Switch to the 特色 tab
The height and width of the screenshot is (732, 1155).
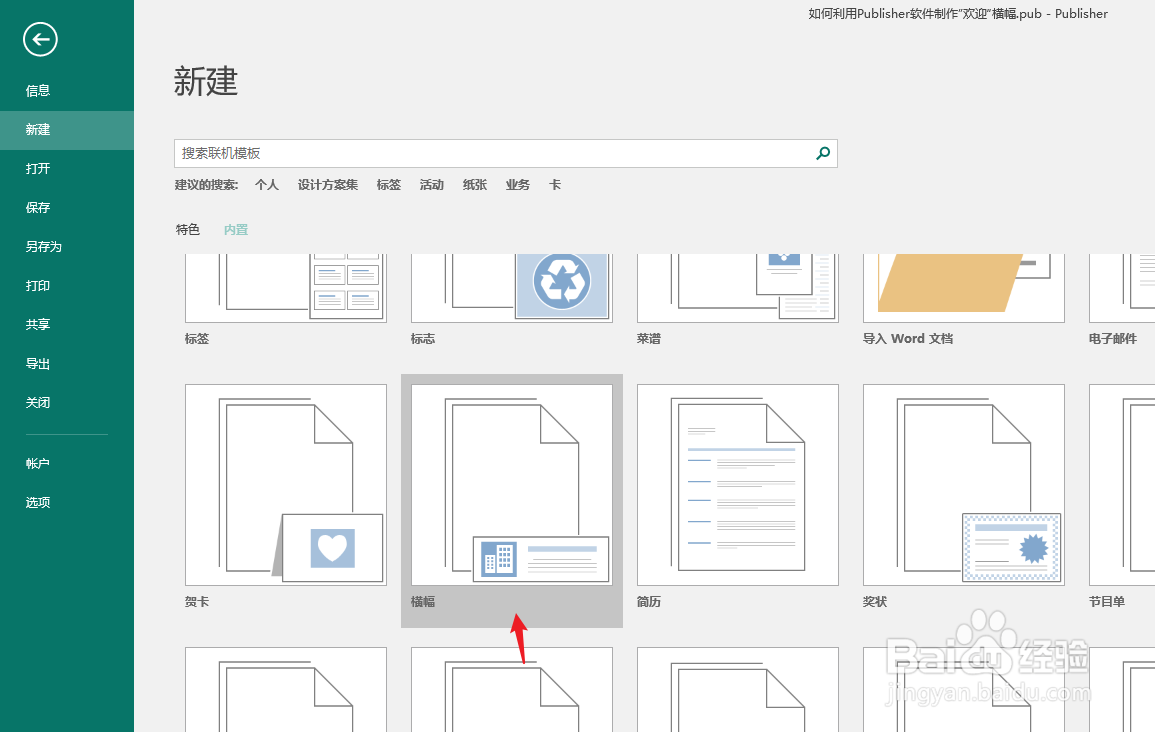point(187,229)
